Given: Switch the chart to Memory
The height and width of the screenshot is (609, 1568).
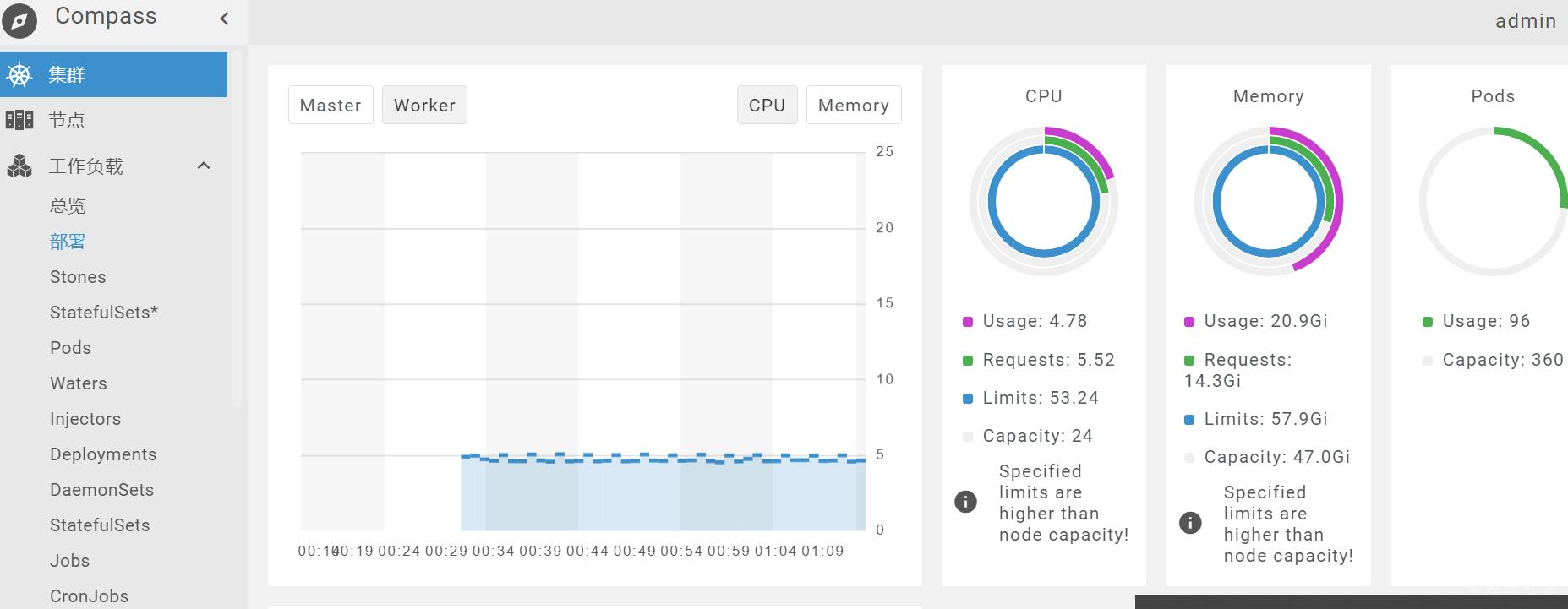Looking at the screenshot, I should [x=853, y=106].
